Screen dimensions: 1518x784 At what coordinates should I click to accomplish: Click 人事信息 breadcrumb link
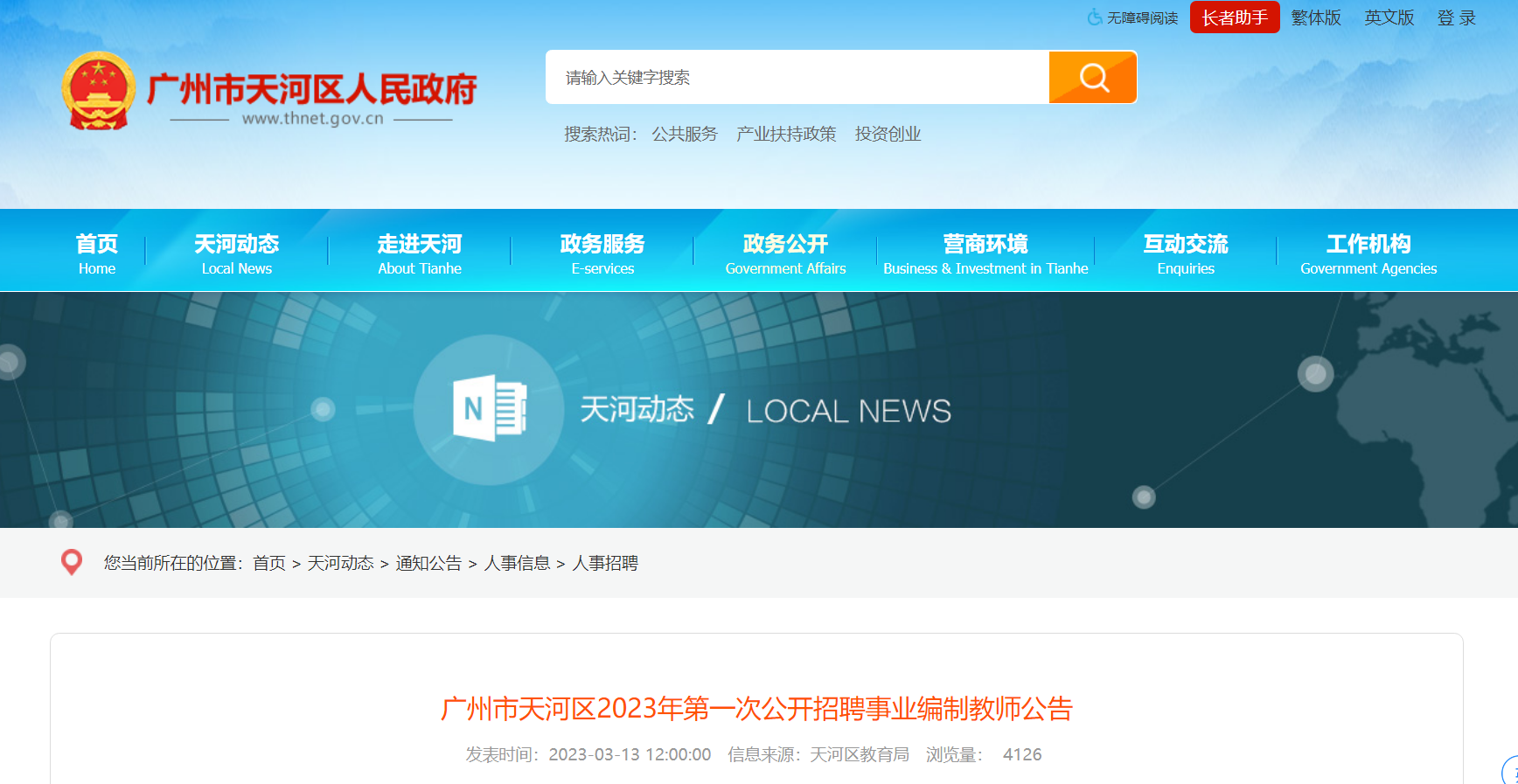click(517, 563)
